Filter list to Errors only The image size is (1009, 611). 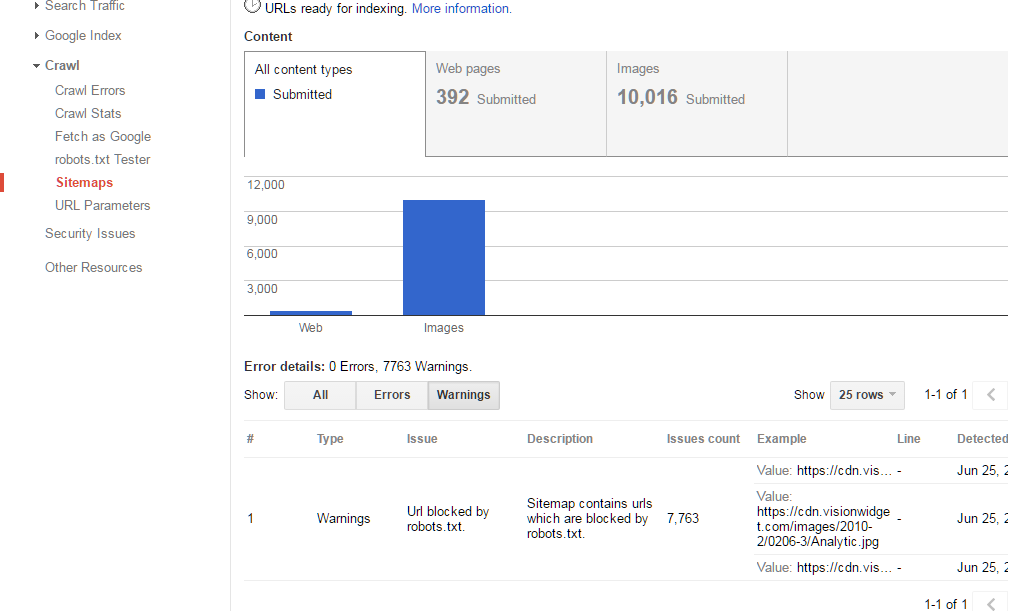coord(392,395)
